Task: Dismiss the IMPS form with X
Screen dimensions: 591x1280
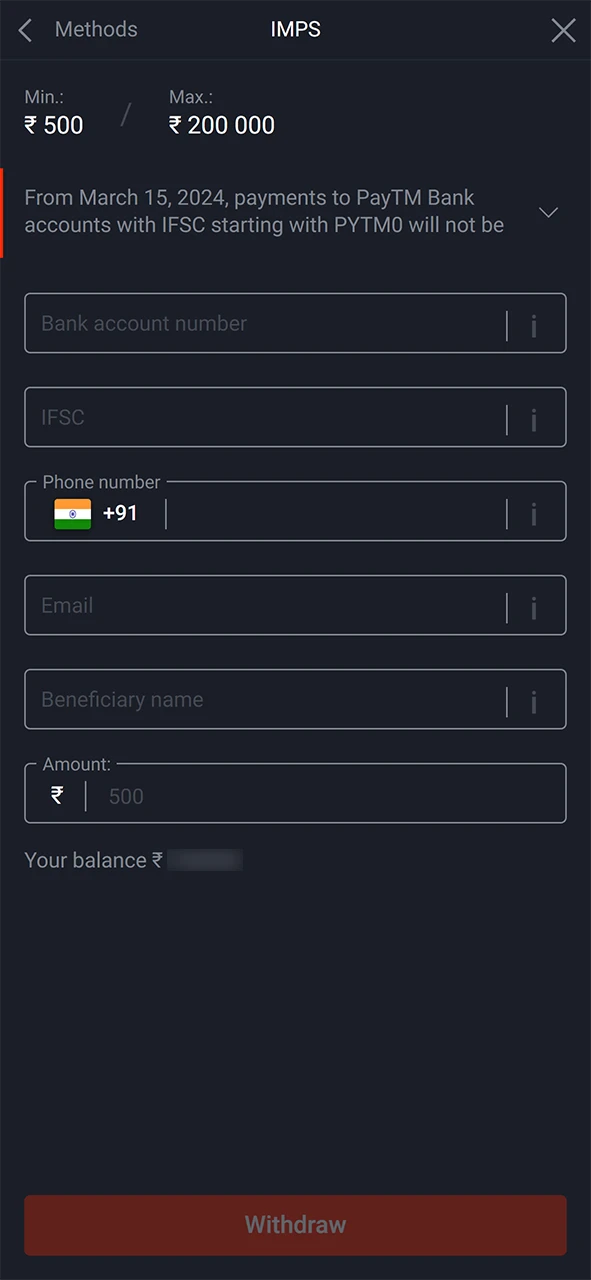Action: [x=563, y=30]
